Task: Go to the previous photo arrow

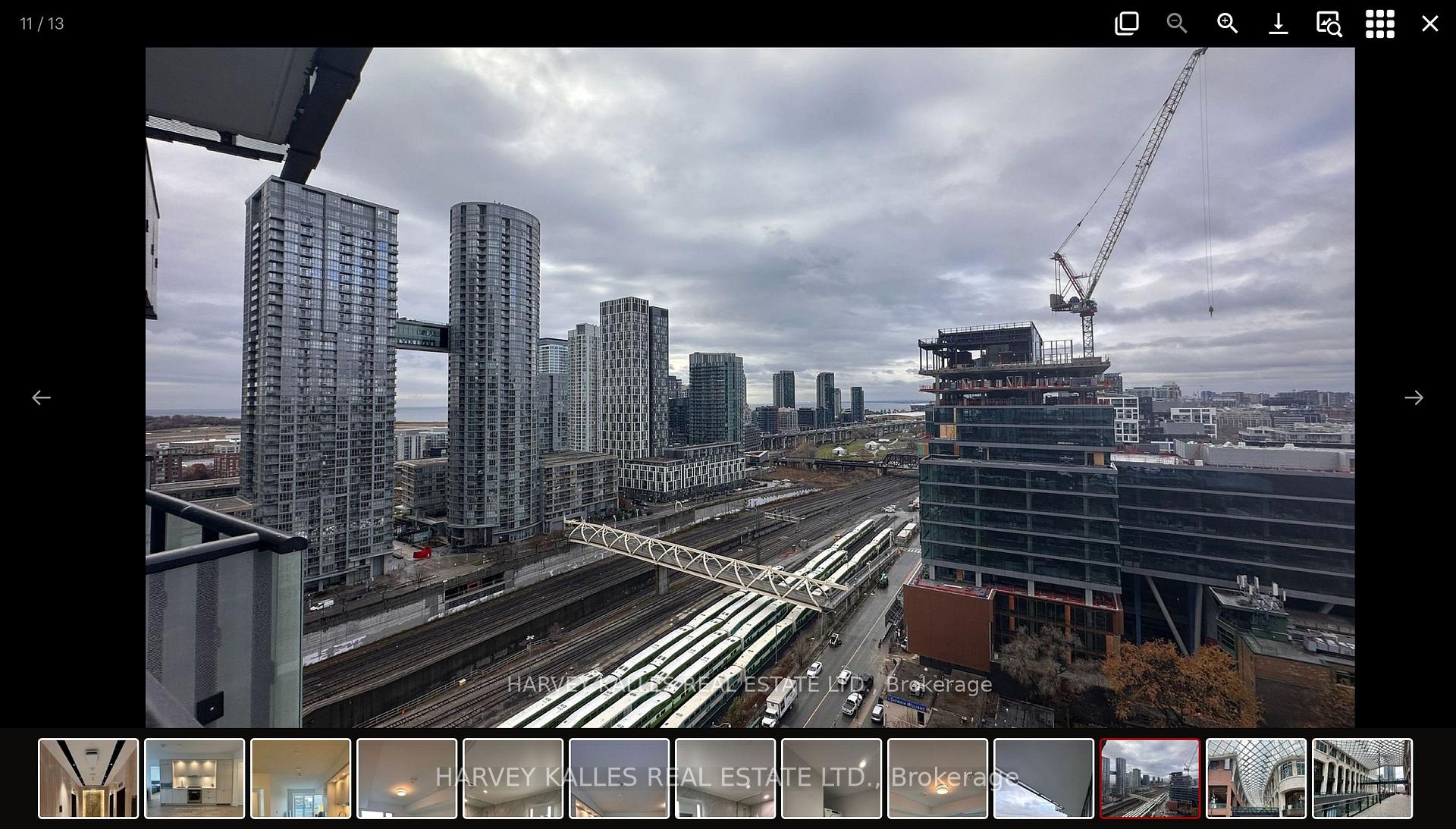Action: 41,397
